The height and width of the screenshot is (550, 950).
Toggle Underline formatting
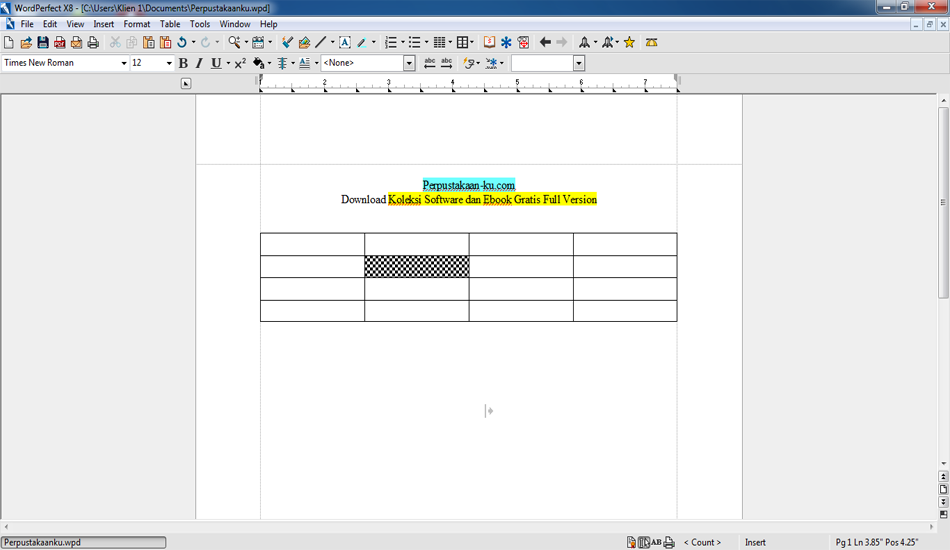[215, 63]
